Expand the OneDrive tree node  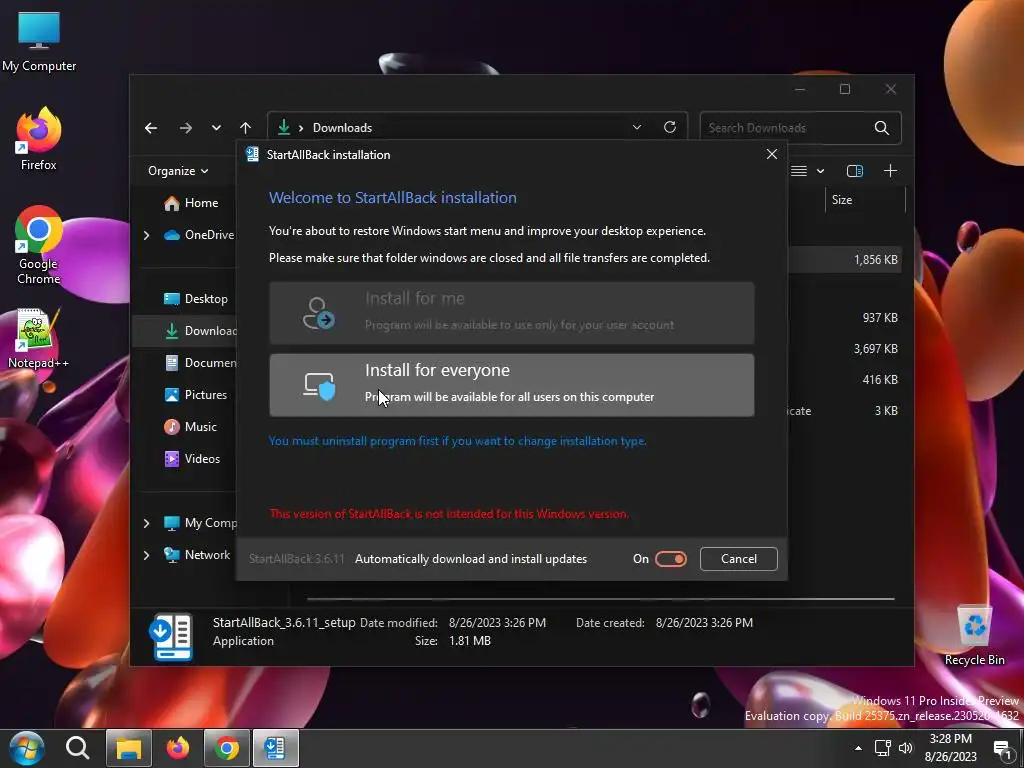[x=146, y=235]
